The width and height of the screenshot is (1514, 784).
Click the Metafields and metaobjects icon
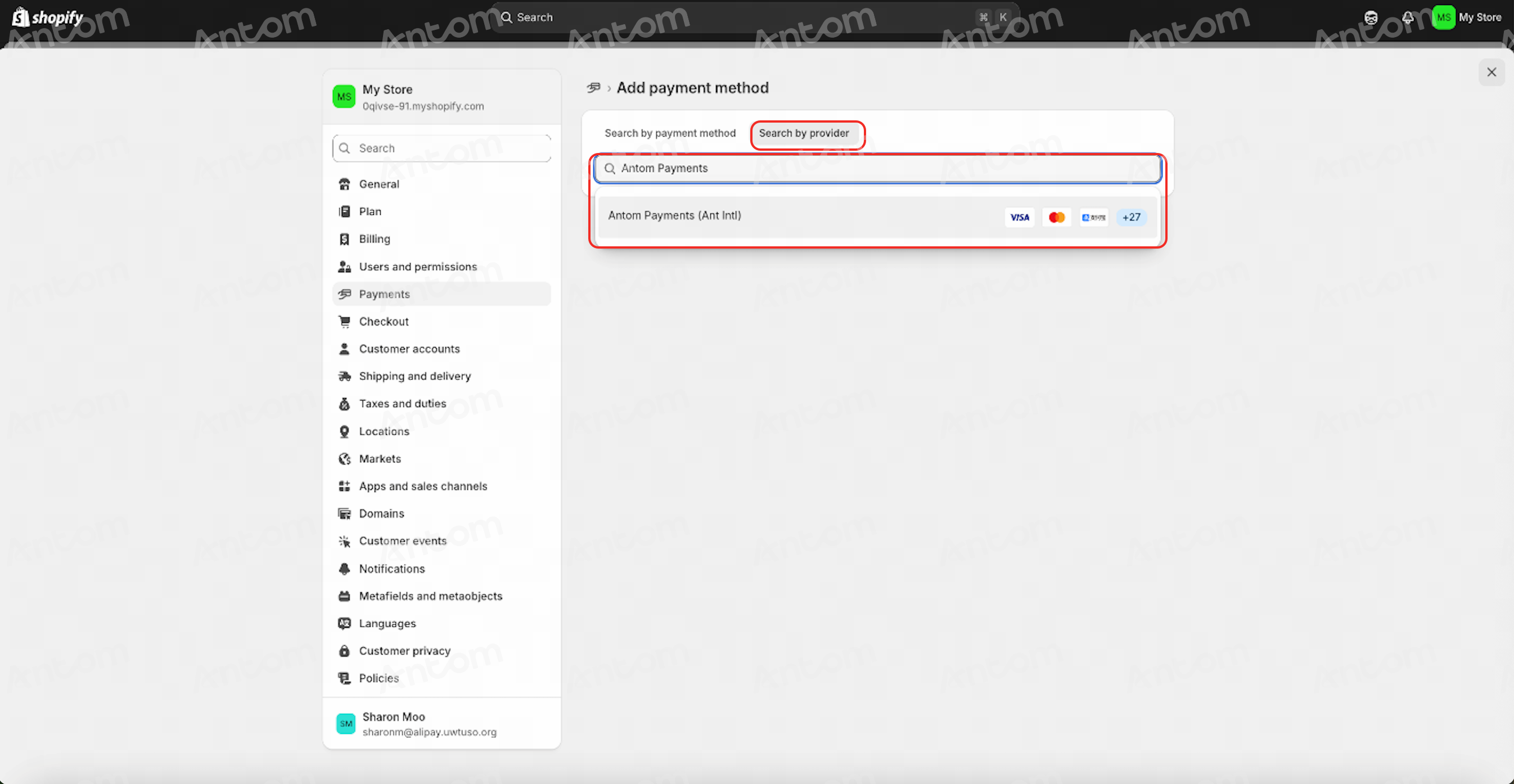tap(344, 596)
